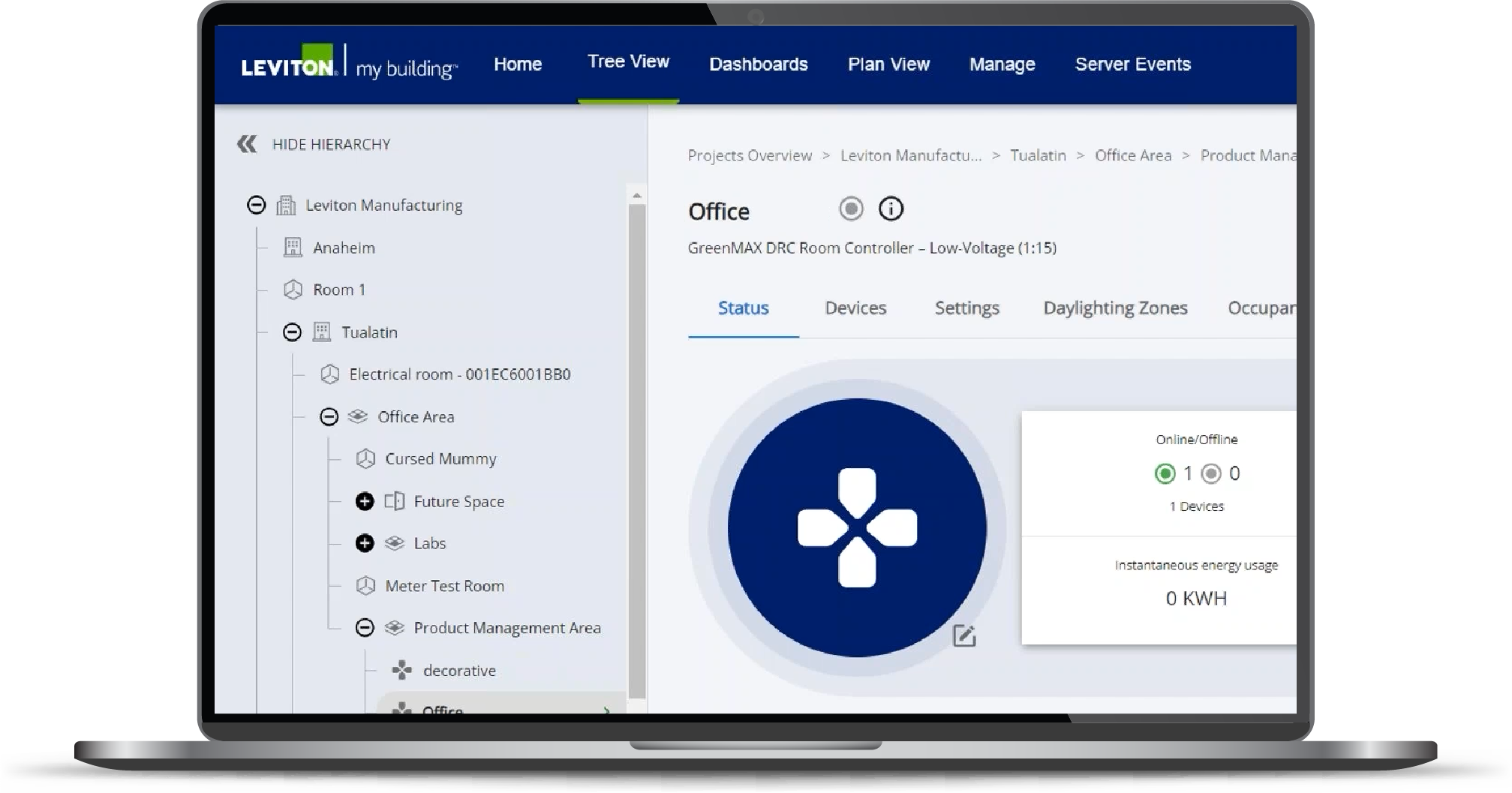Collapse the Product Management Area node
The height and width of the screenshot is (793, 1512).
[365, 628]
